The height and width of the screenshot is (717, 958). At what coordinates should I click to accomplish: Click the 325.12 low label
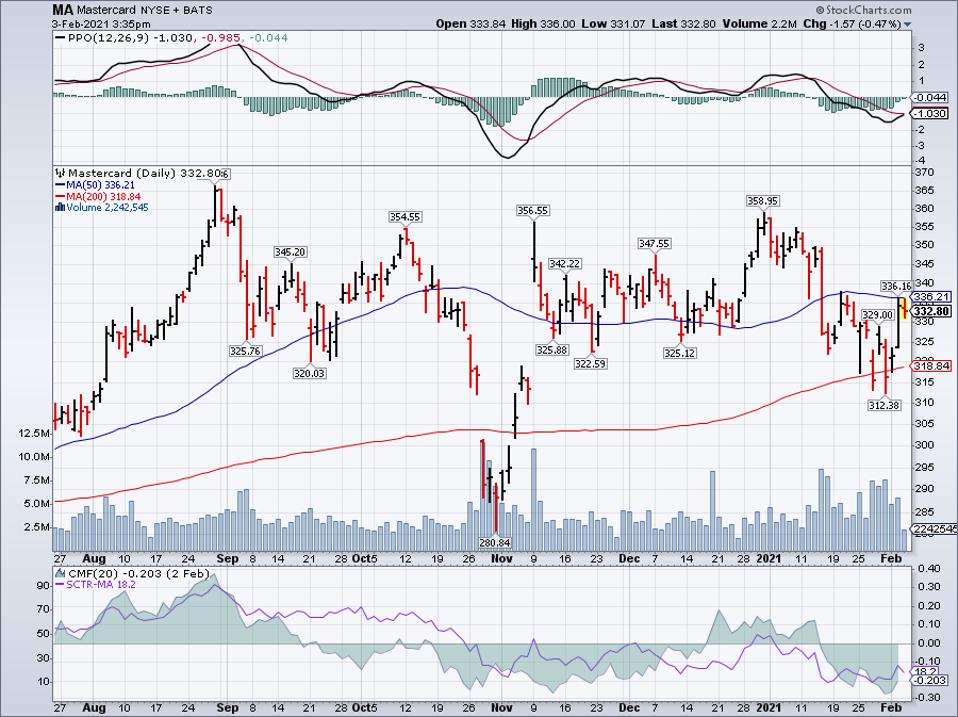pos(680,353)
